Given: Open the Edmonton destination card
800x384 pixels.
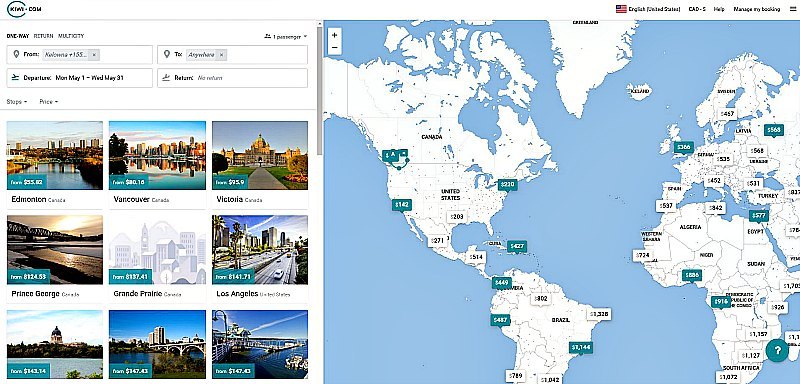Looking at the screenshot, I should tap(55, 164).
